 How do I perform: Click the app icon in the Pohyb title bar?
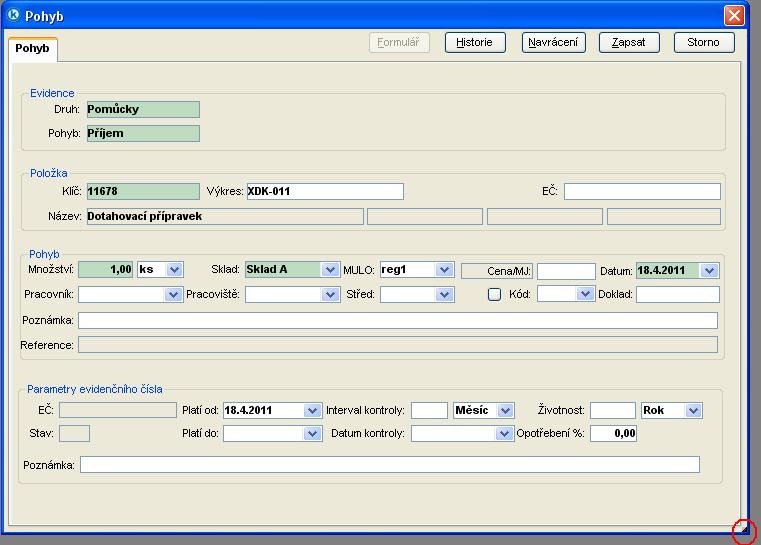pos(13,15)
